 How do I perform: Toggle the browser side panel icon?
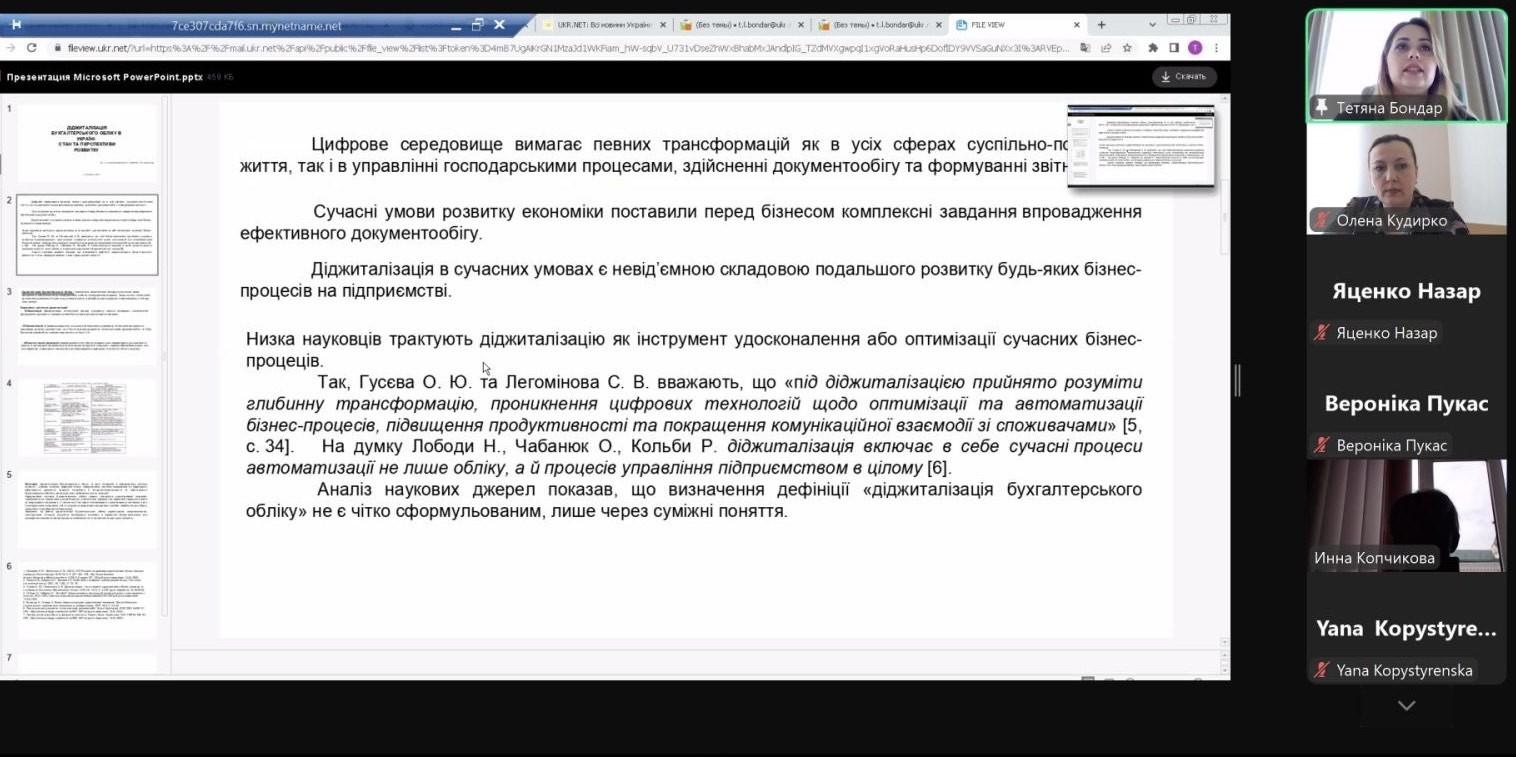1174,48
